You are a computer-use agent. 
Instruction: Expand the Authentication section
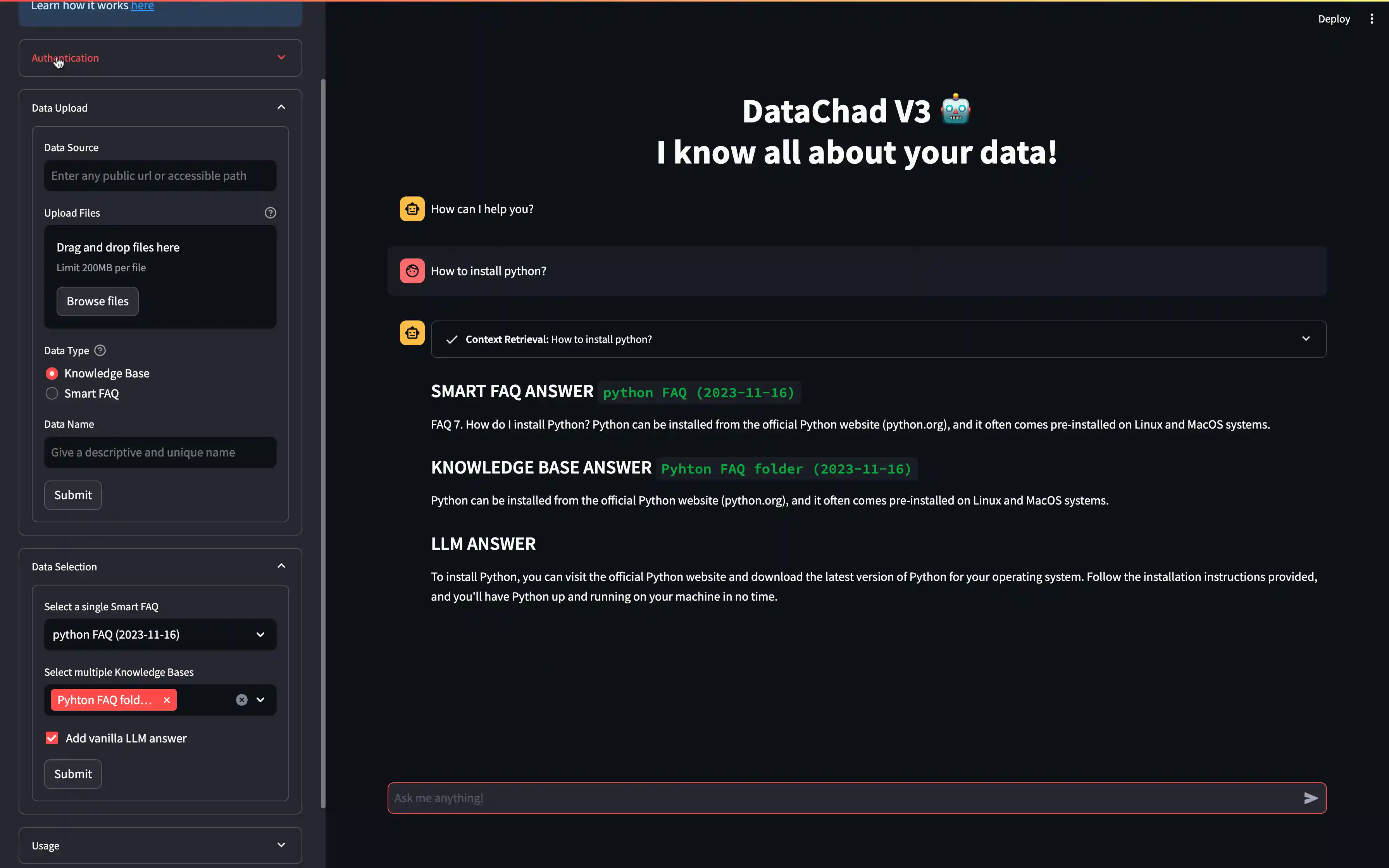160,58
